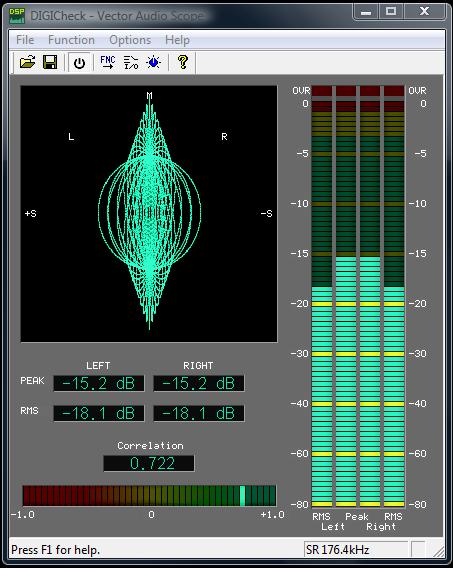Click the Correlation value 0.722

click(149, 463)
